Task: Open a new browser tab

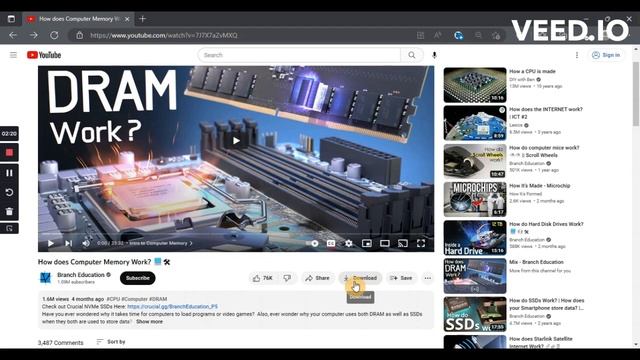Action: pyautogui.click(x=142, y=19)
